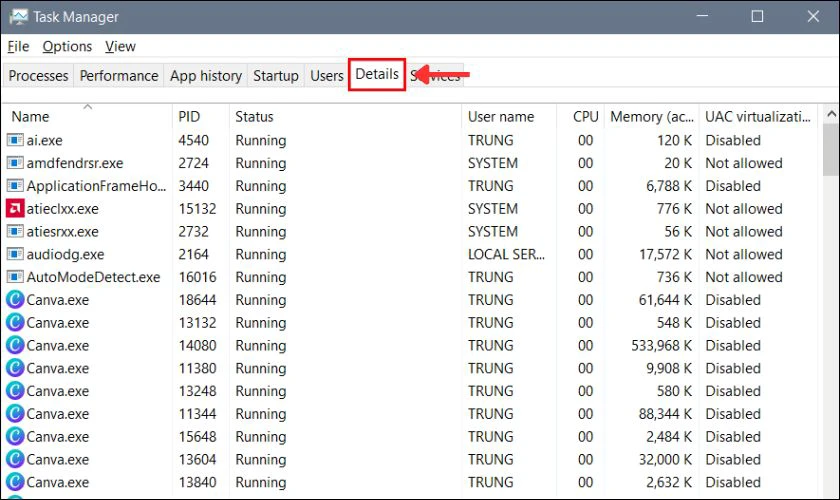Screen dimensions: 840x500
Task: Select the ai.exe process name
Action: pyautogui.click(x=44, y=140)
